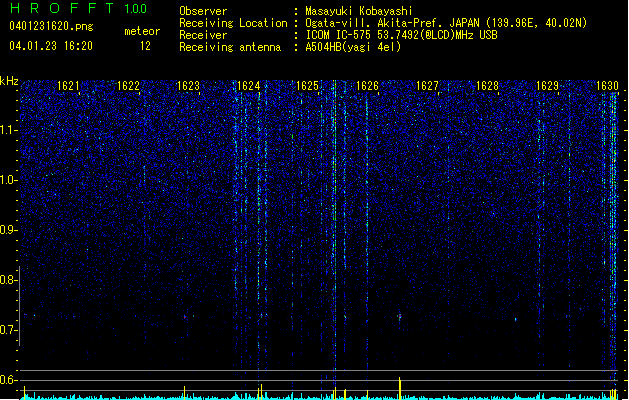This screenshot has width=629, height=400.
Task: Click the red meteor echo below 1623
Action: click(x=185, y=317)
